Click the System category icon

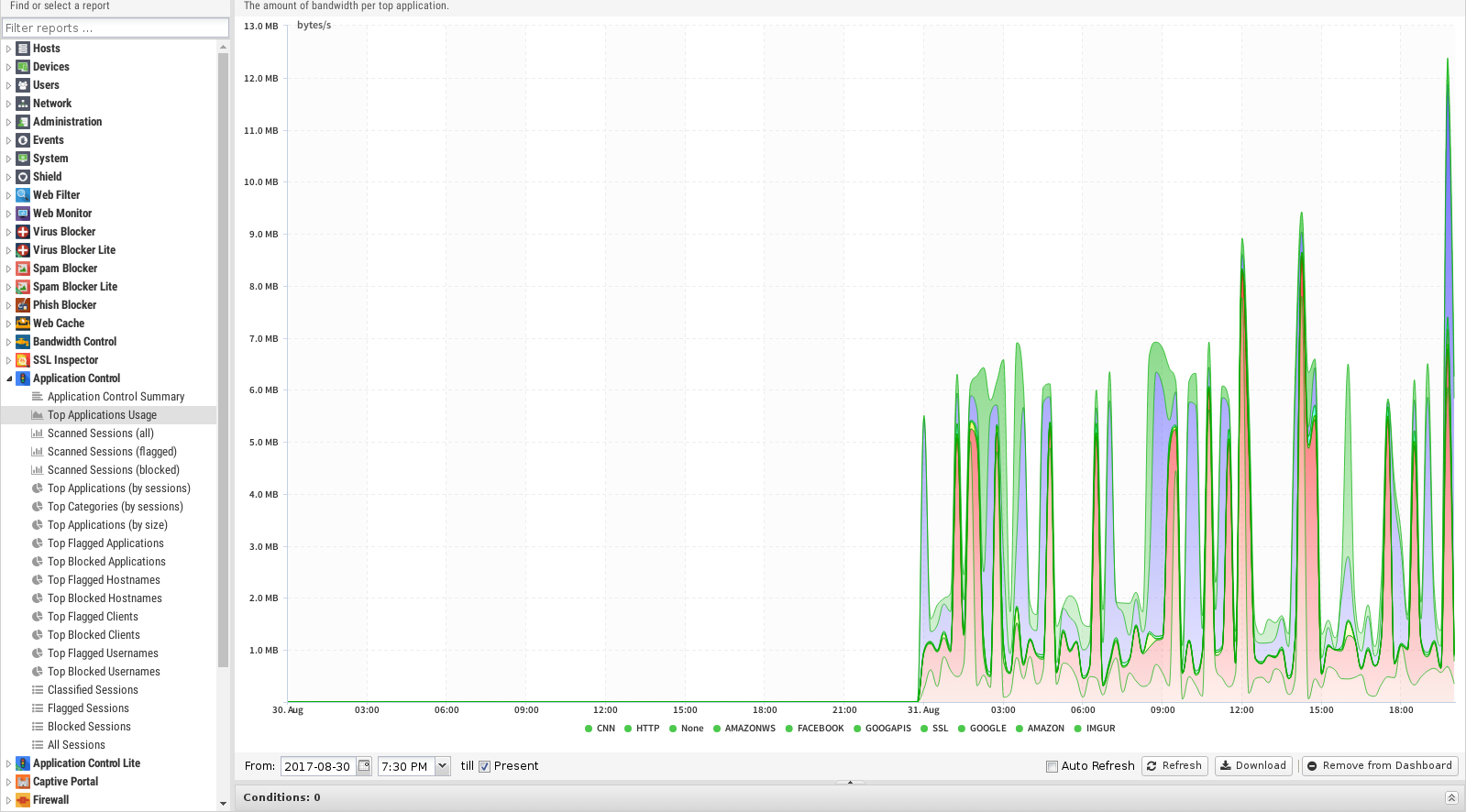pyautogui.click(x=23, y=159)
